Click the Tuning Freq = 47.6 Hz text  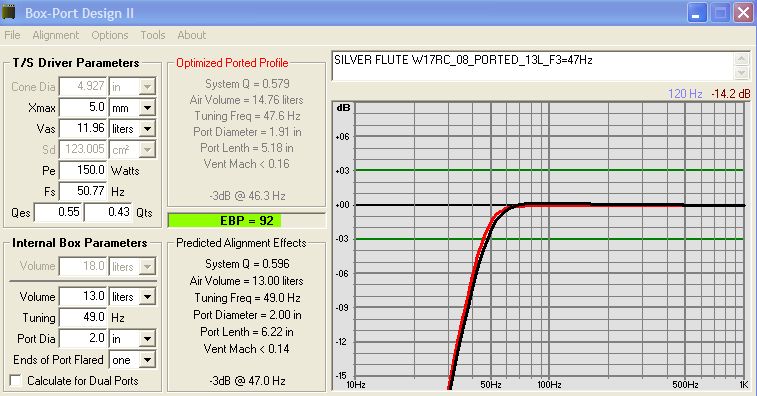[247, 116]
